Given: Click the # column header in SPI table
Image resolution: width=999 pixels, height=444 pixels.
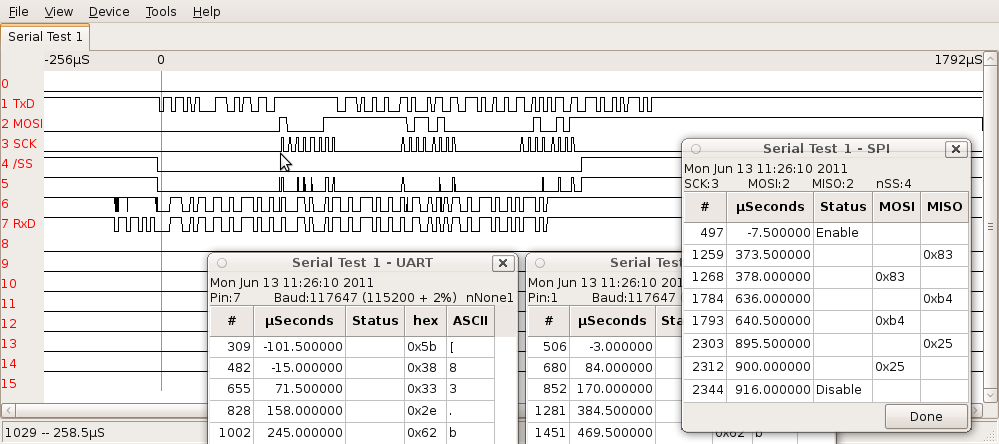Looking at the screenshot, I should pos(705,207).
